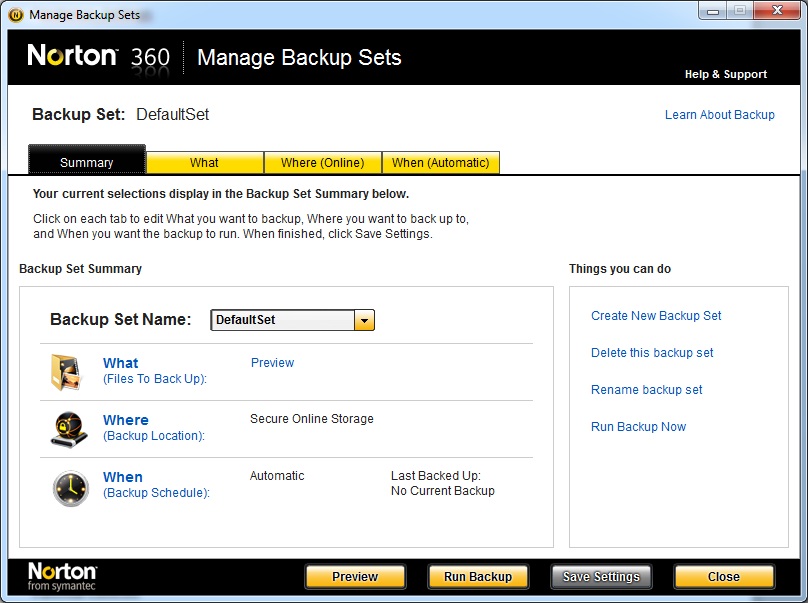Click the Preview link beside What
This screenshot has width=808, height=603.
click(x=273, y=363)
